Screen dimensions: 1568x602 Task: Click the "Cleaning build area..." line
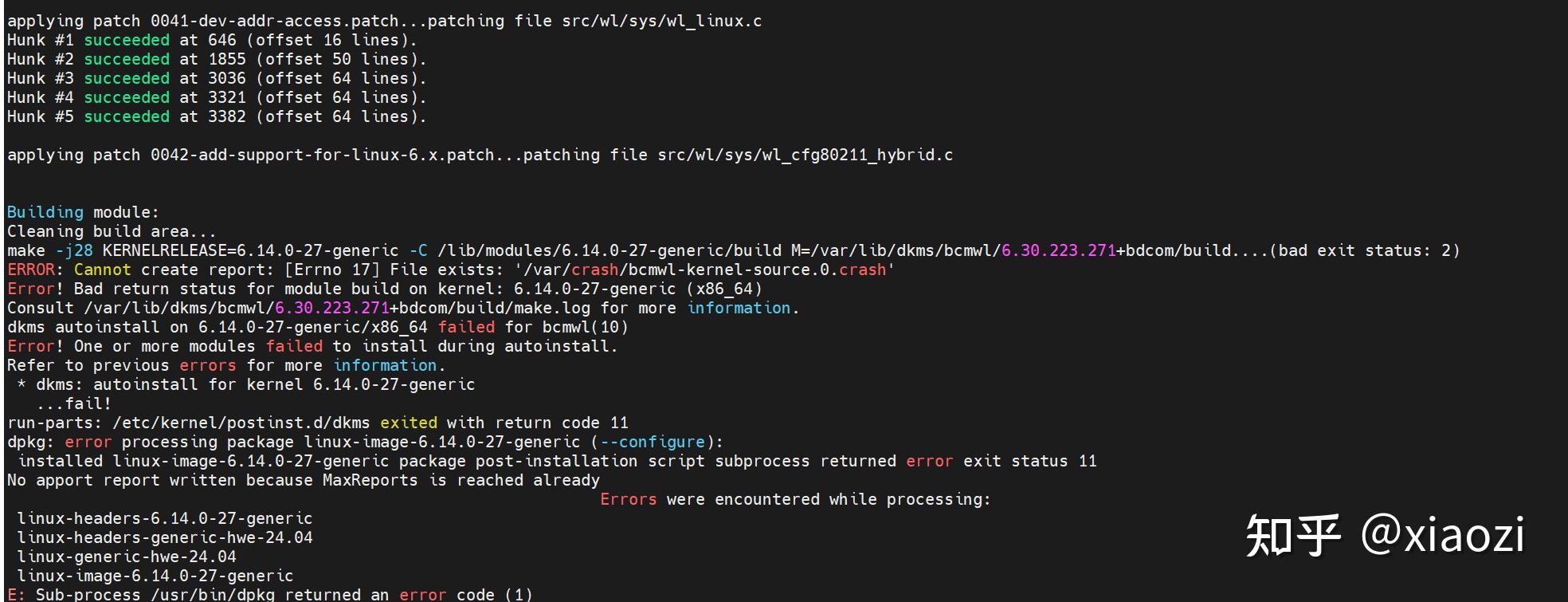pos(112,232)
